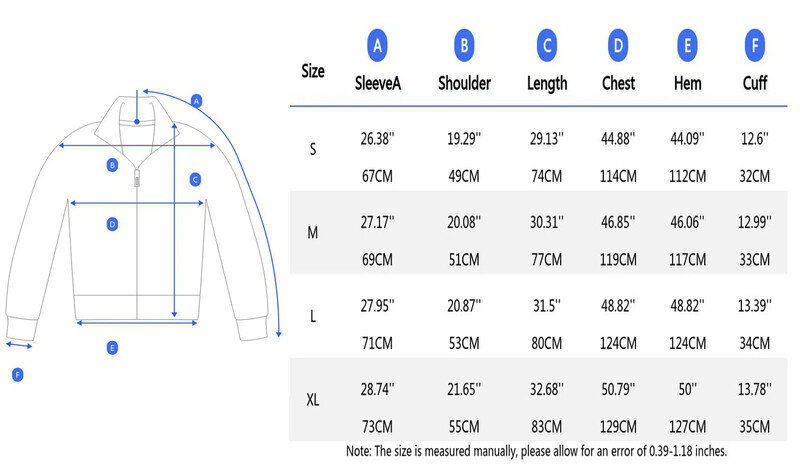Click the XL size row label
800x476 pixels.
coord(313,401)
